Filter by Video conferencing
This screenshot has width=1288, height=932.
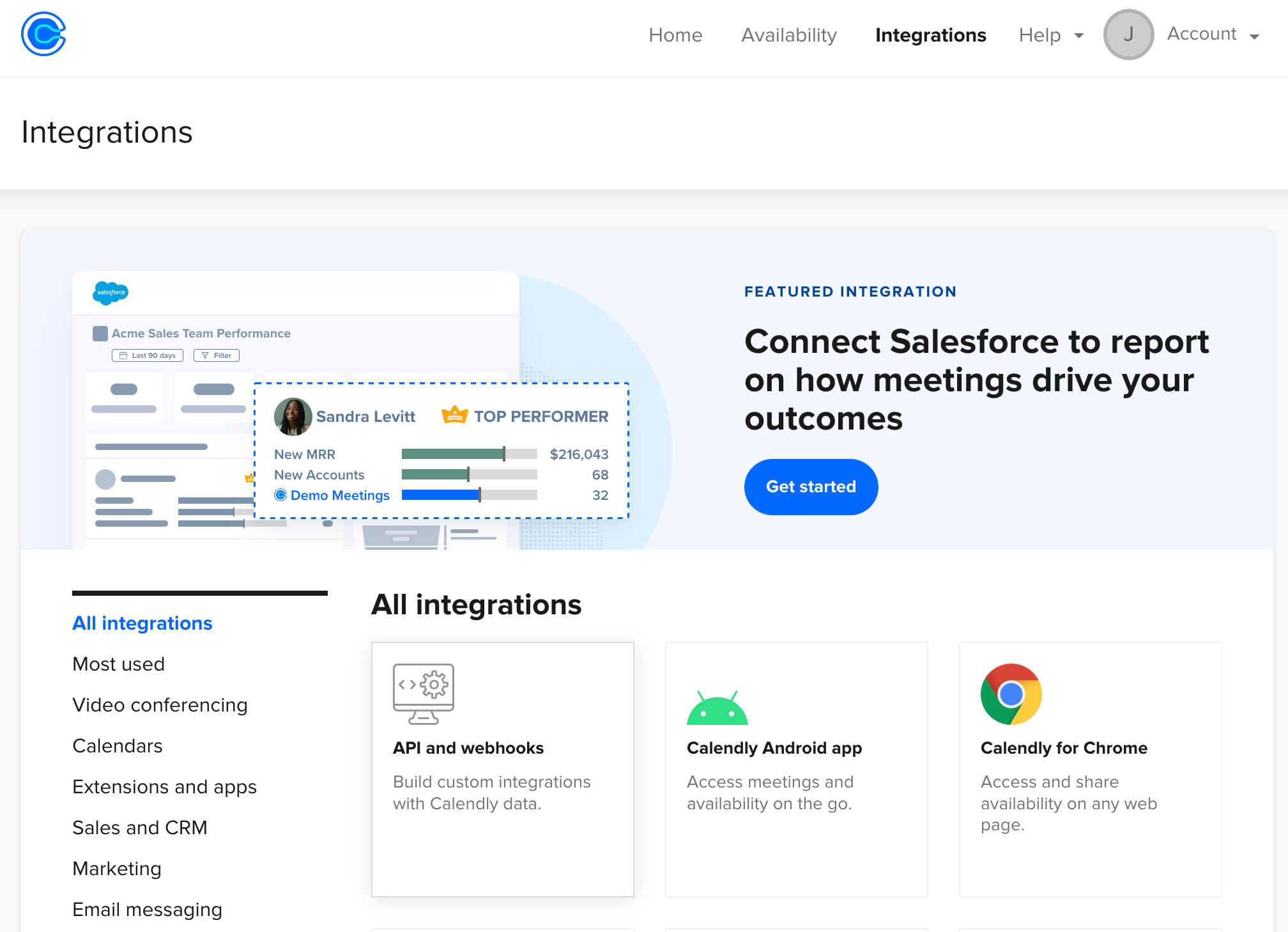pyautogui.click(x=160, y=705)
